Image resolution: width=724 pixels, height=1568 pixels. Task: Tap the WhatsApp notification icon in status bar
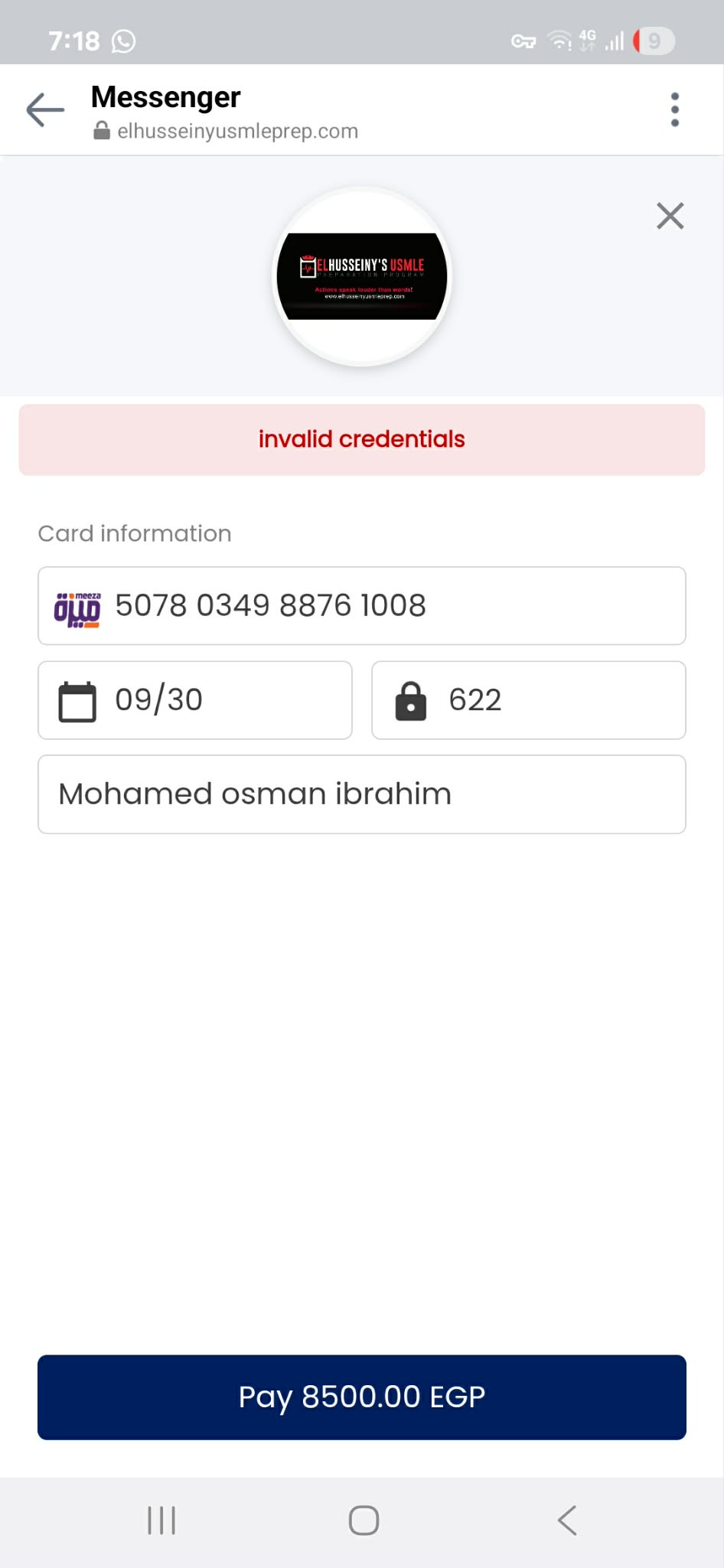[123, 41]
